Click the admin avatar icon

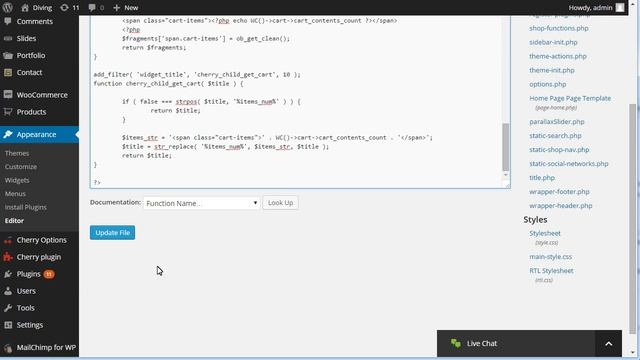pyautogui.click(x=620, y=7)
